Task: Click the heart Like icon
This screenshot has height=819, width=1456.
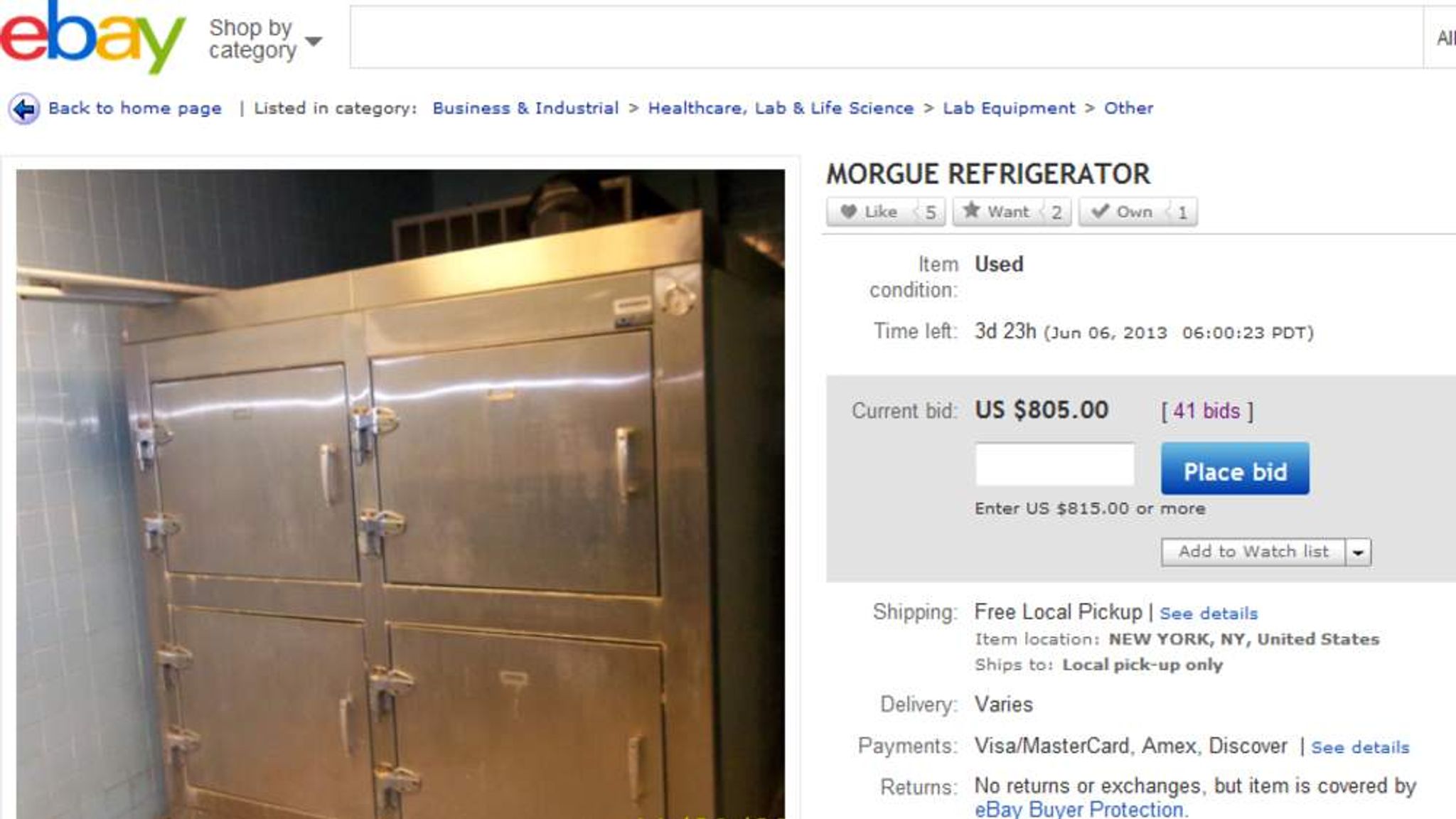Action: [848, 211]
